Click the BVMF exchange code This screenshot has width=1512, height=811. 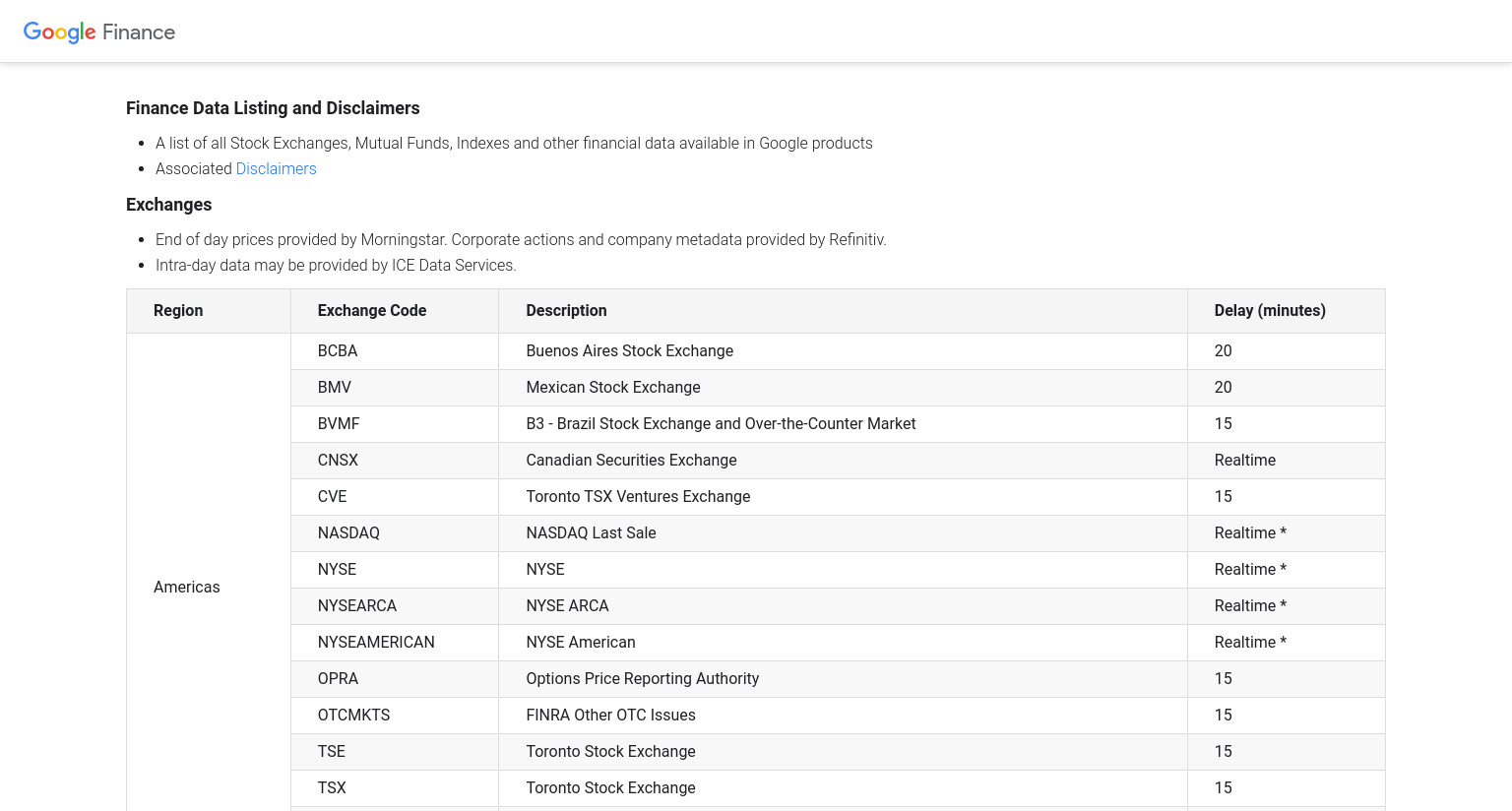[x=339, y=423]
